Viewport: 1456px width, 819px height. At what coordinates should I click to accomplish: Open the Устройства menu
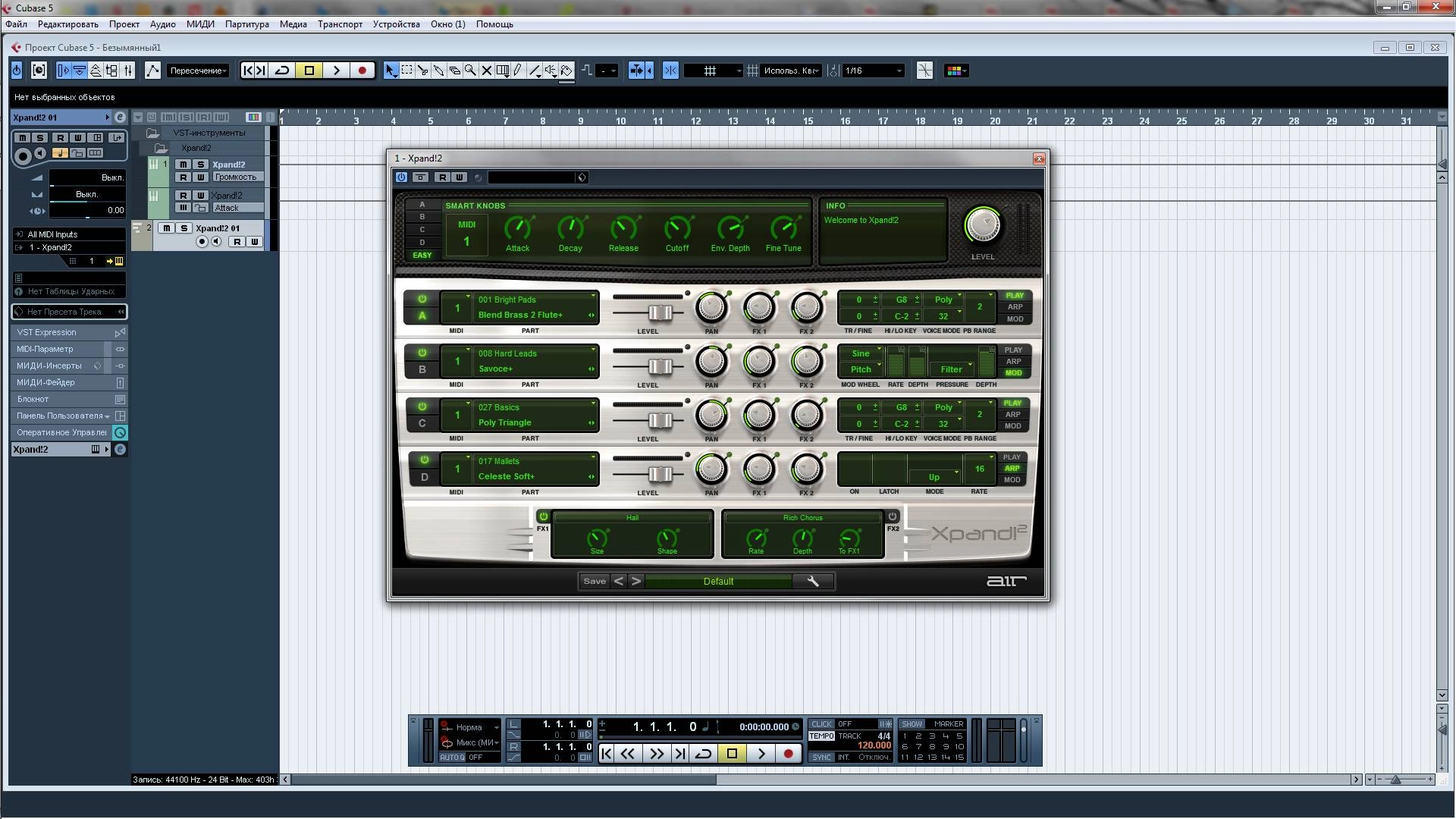click(396, 24)
